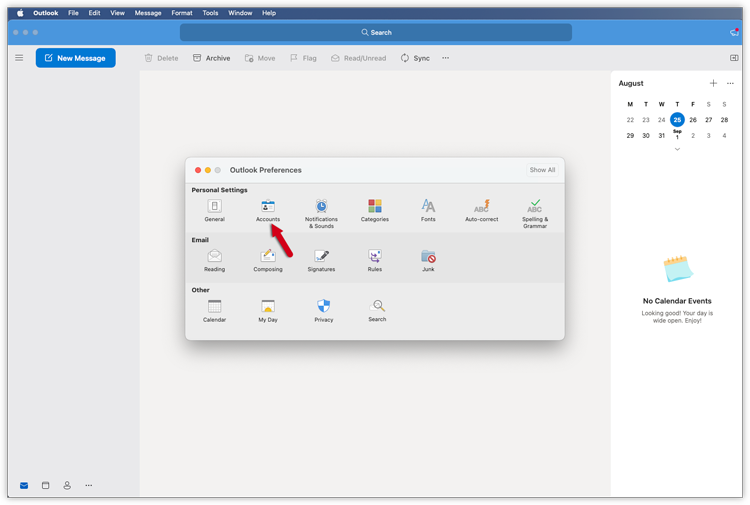Open Signatures preferences

coord(321,258)
